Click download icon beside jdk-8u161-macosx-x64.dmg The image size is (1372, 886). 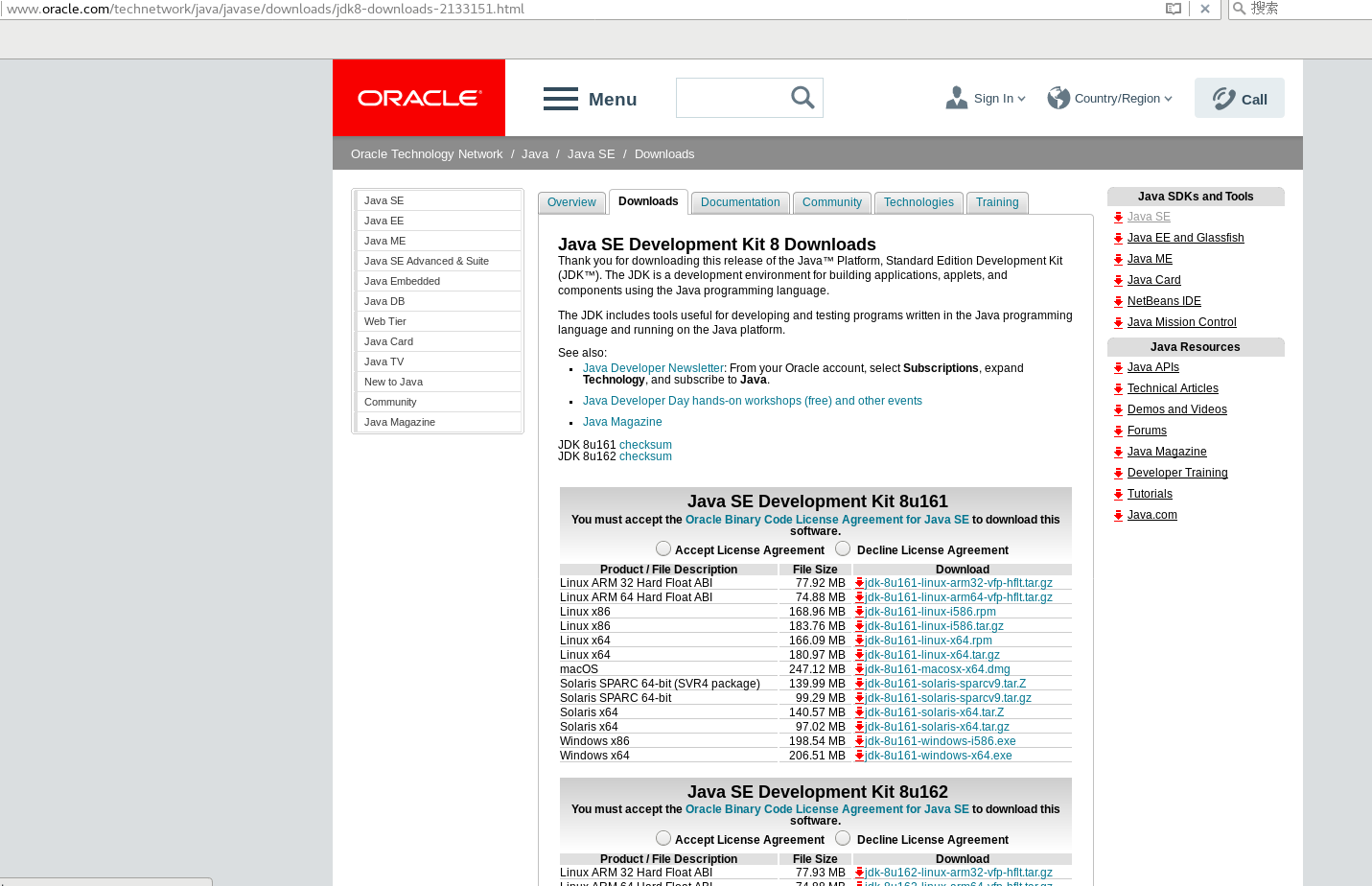tap(860, 669)
